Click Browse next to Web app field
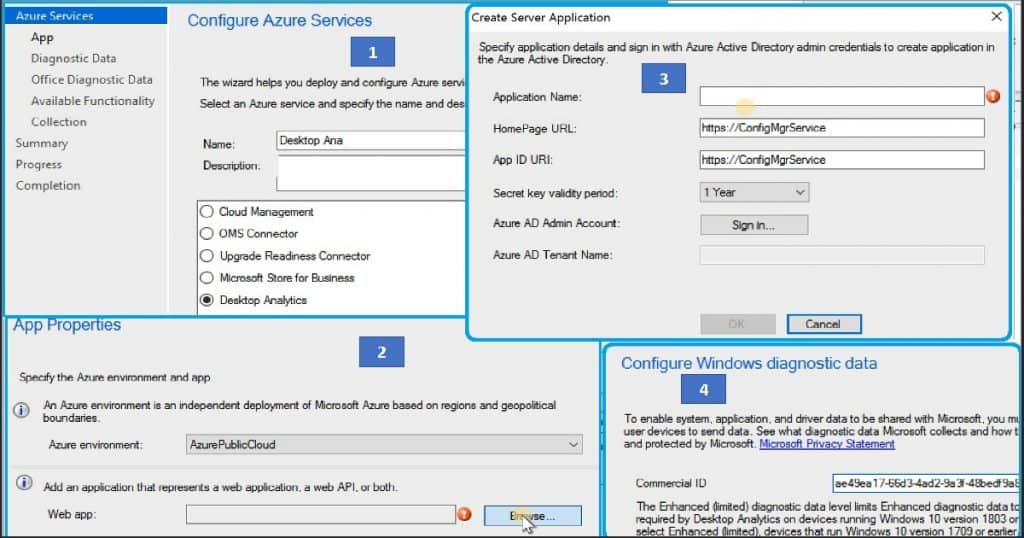Viewport: 1024px width, 538px height. coord(532,516)
